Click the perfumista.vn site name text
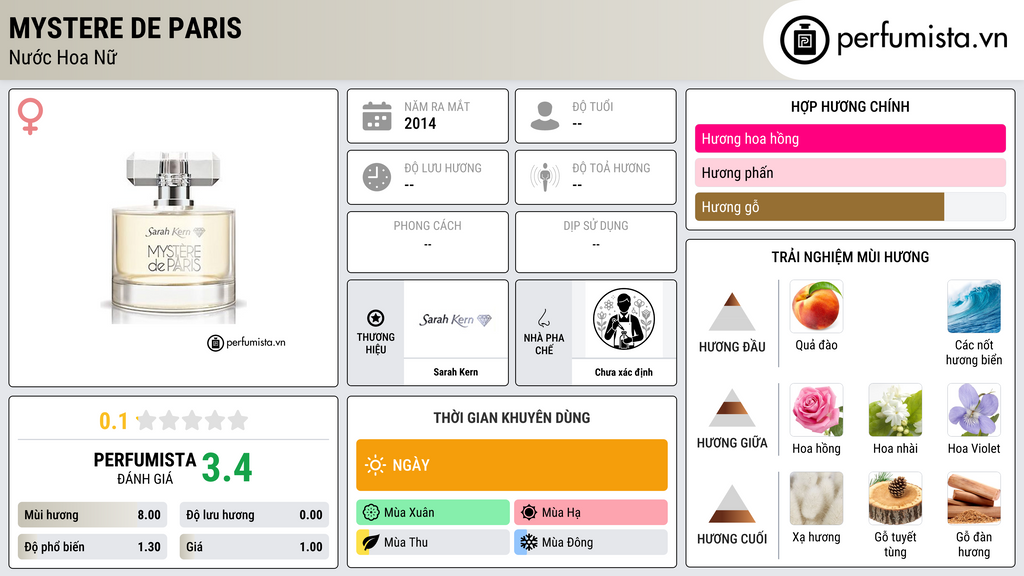Viewport: 1024px width, 576px height. click(x=922, y=38)
